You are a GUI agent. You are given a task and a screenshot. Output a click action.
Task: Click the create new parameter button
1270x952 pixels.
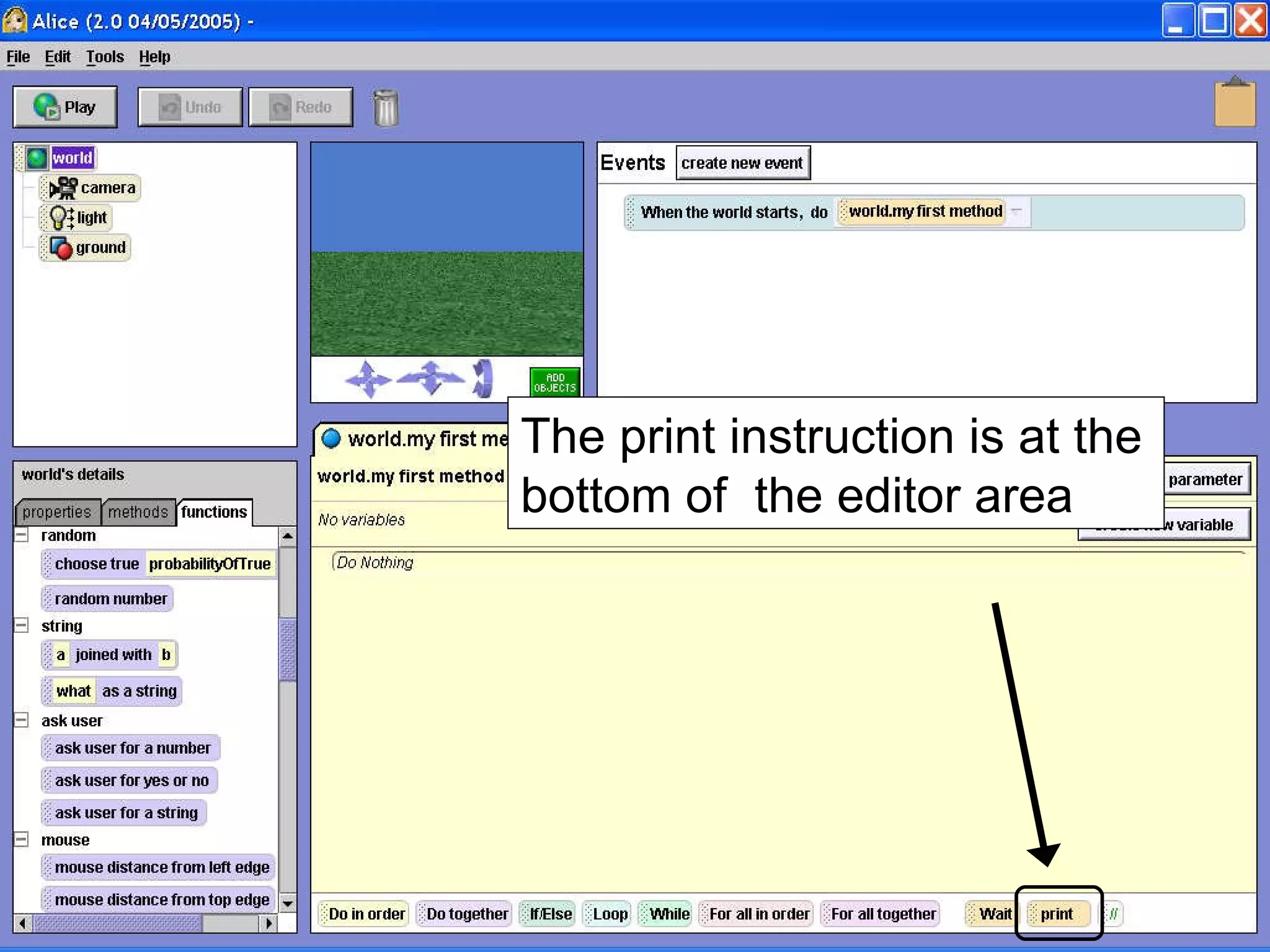pos(1206,479)
